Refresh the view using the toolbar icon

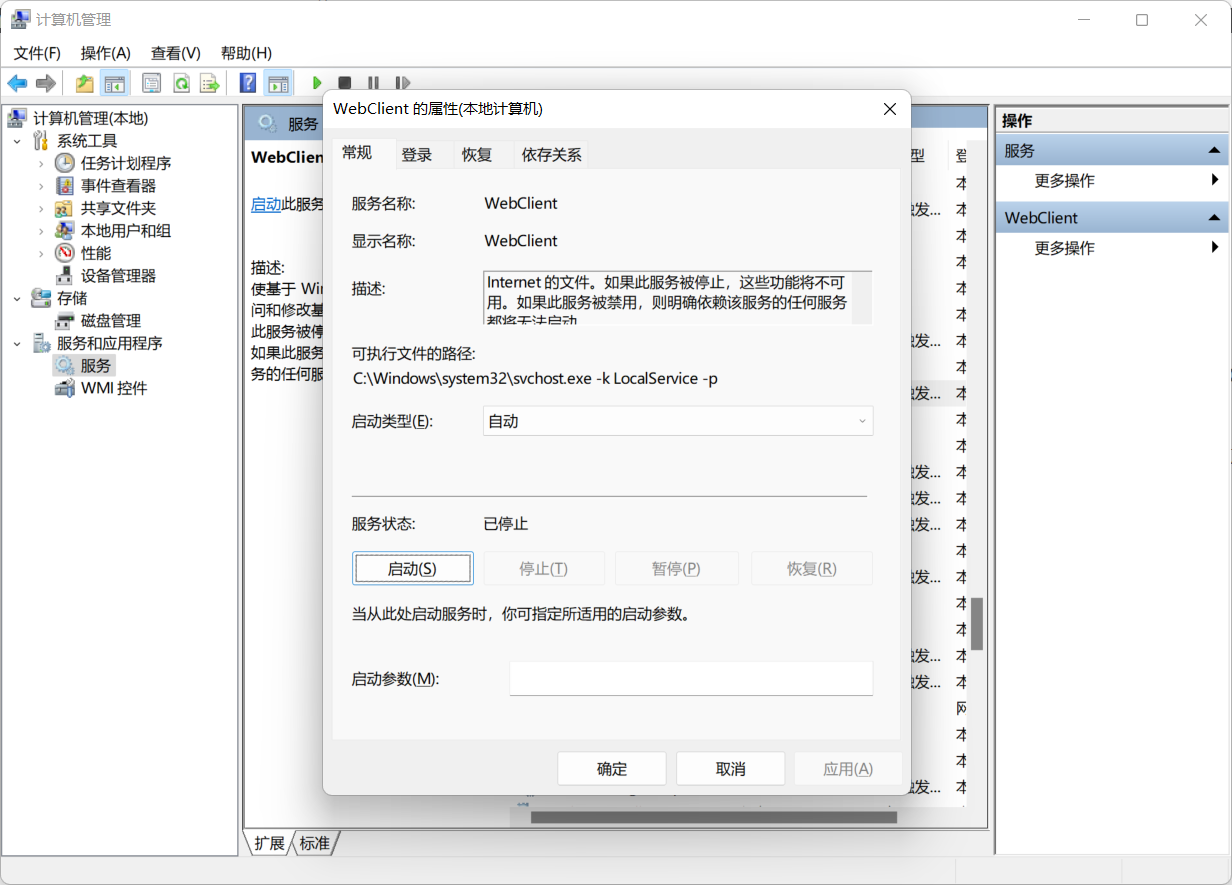[x=181, y=83]
